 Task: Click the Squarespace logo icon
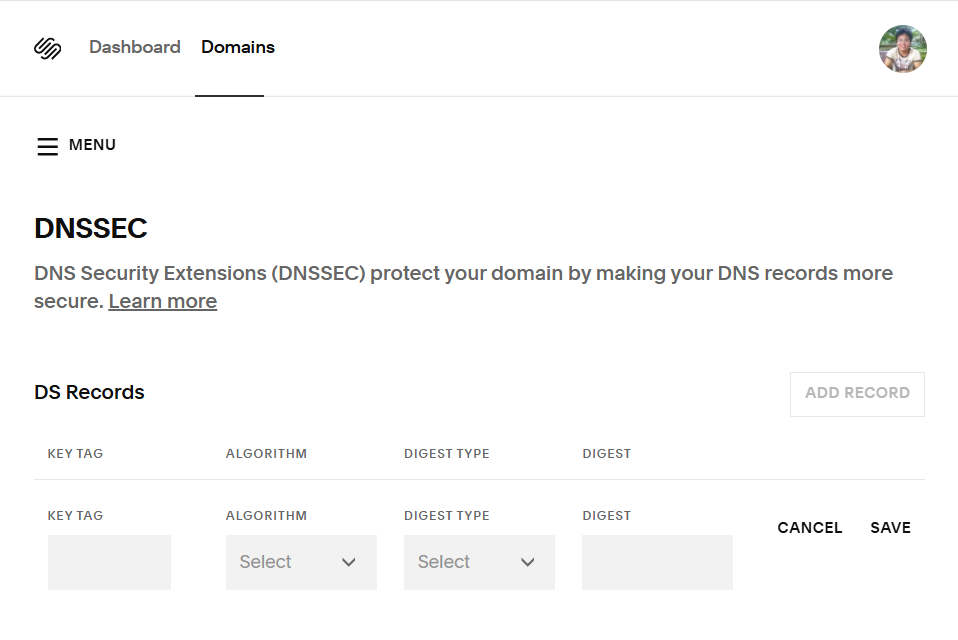tap(48, 48)
